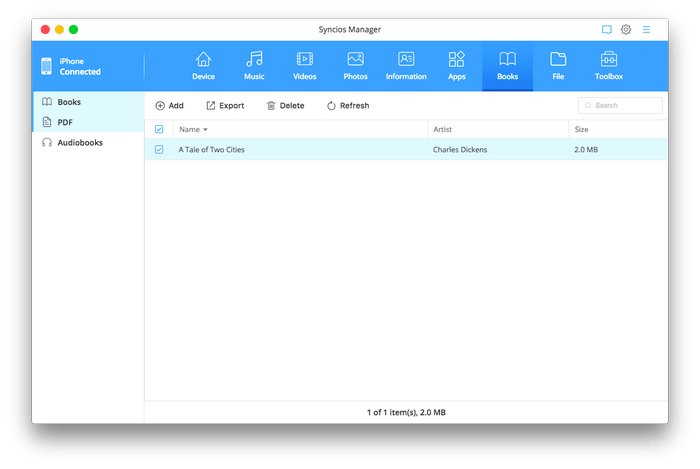Open settings gear in title bar
Image resolution: width=700 pixels, height=469 pixels.
[626, 29]
